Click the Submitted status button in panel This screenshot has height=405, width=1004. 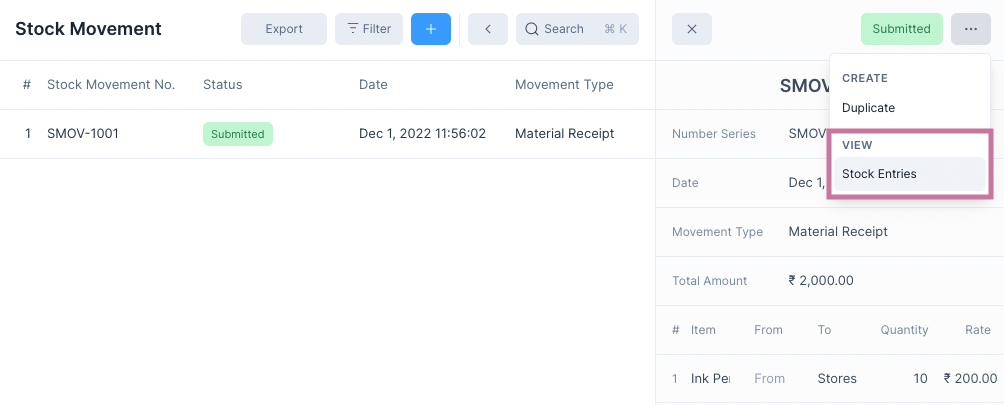pyautogui.click(x=901, y=29)
